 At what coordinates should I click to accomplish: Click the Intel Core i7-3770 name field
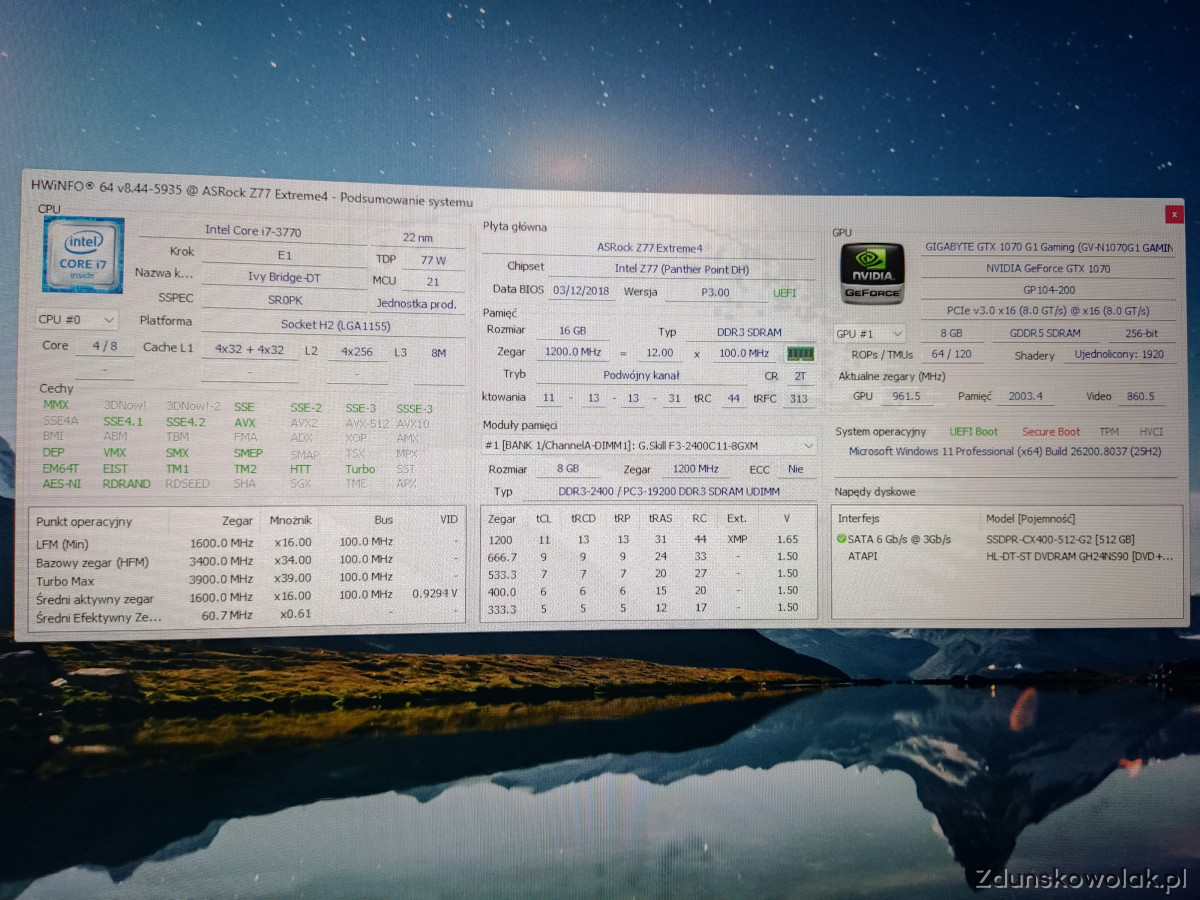click(253, 230)
